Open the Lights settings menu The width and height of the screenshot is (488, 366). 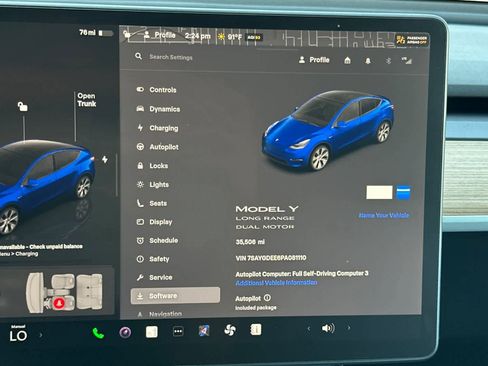(x=153, y=184)
